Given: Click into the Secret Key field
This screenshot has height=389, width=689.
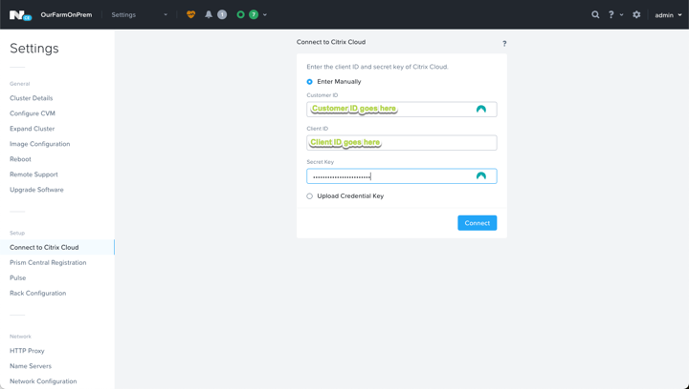Looking at the screenshot, I should (x=402, y=176).
